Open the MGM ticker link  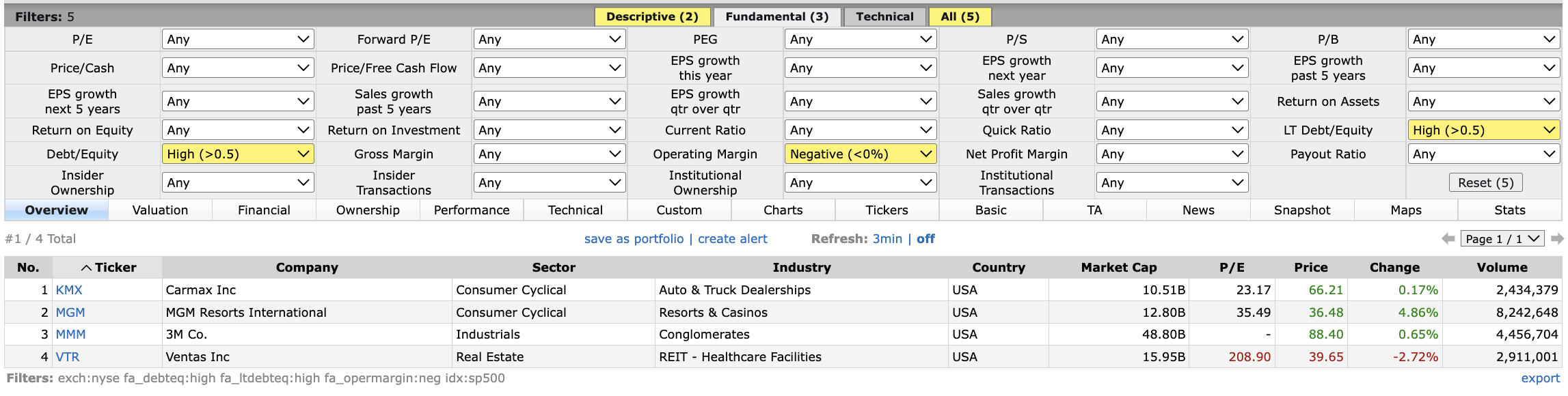pyautogui.click(x=70, y=313)
